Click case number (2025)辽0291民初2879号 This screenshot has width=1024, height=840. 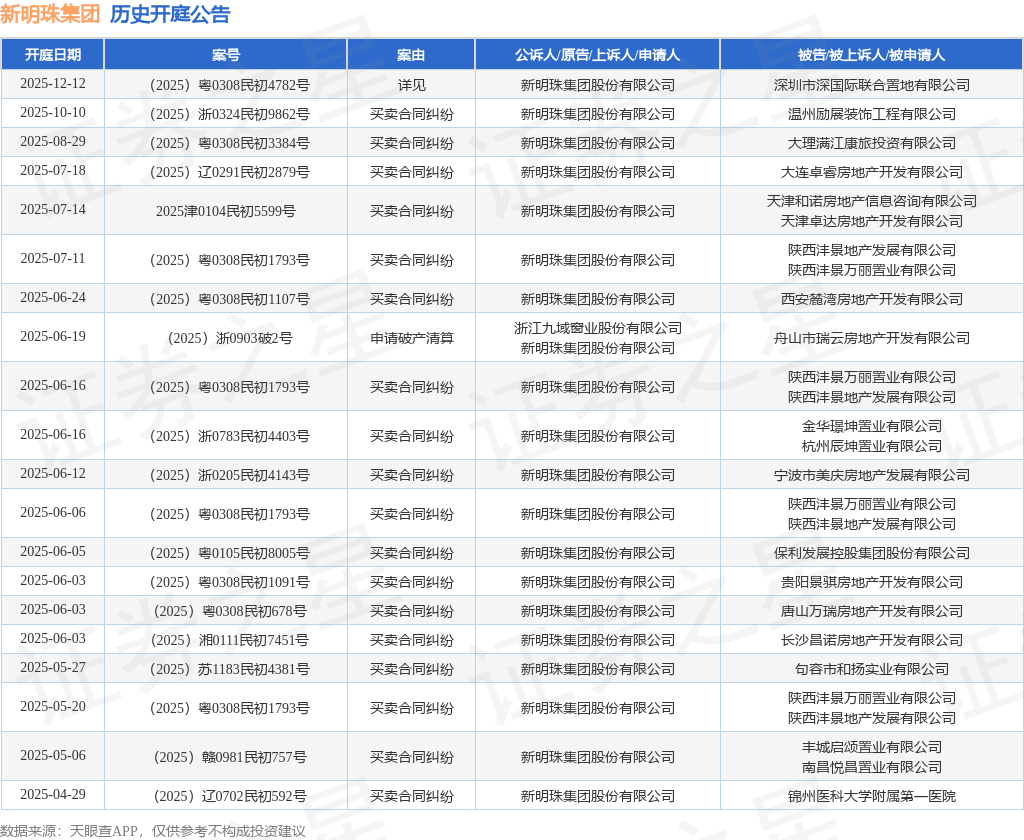point(229,172)
